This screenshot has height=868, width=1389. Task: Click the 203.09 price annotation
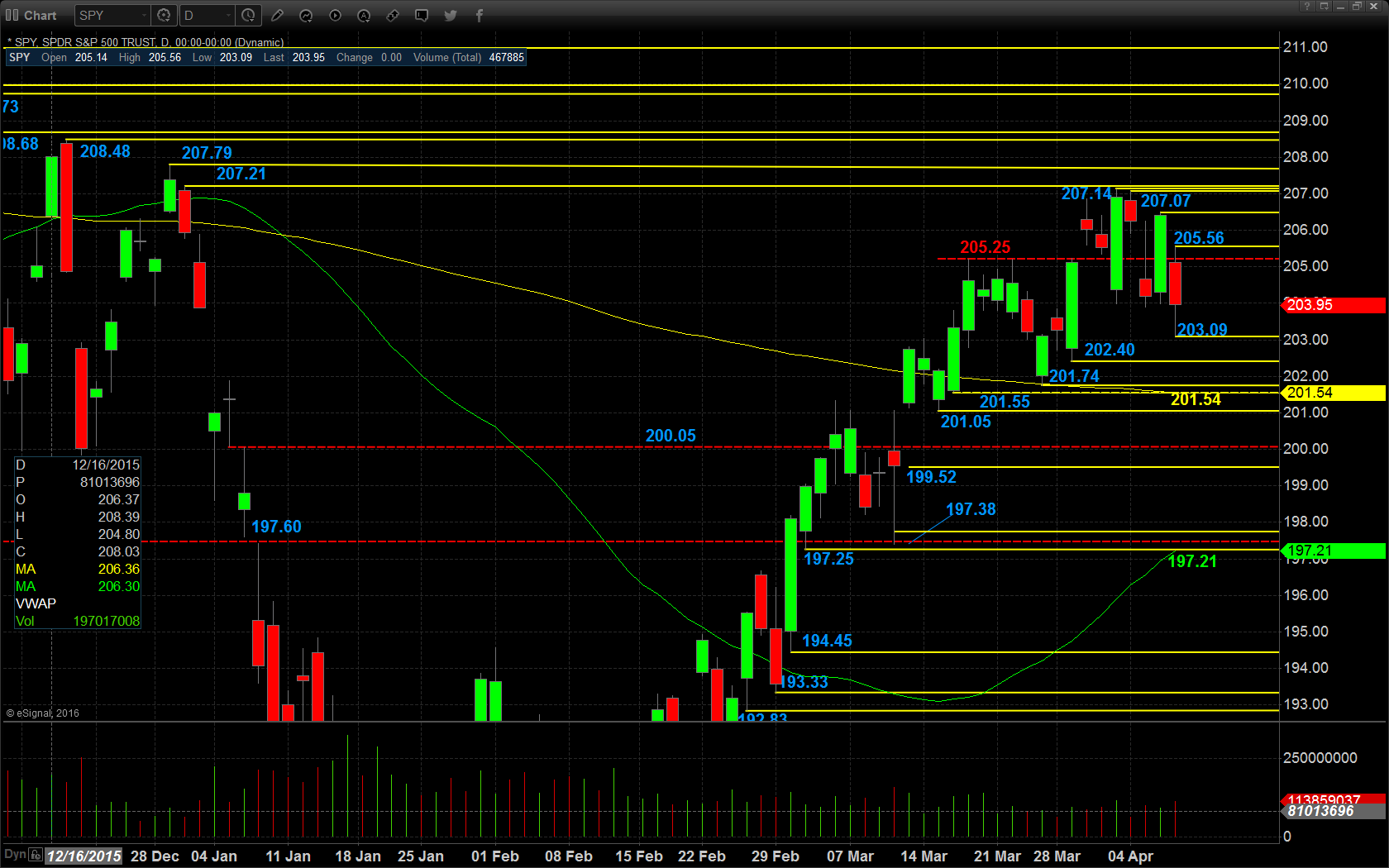(x=1202, y=330)
